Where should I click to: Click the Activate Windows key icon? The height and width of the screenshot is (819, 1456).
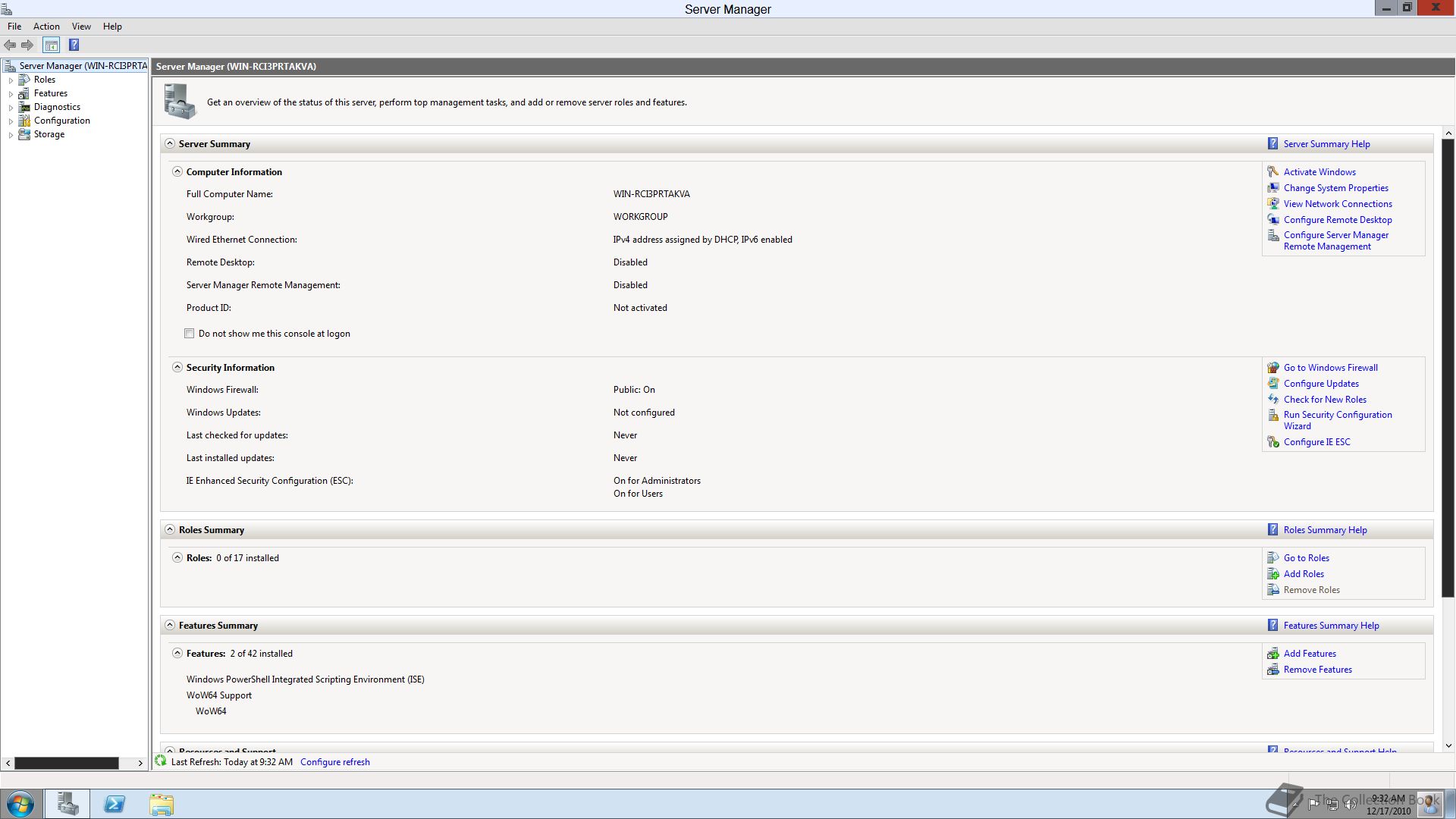click(1273, 172)
